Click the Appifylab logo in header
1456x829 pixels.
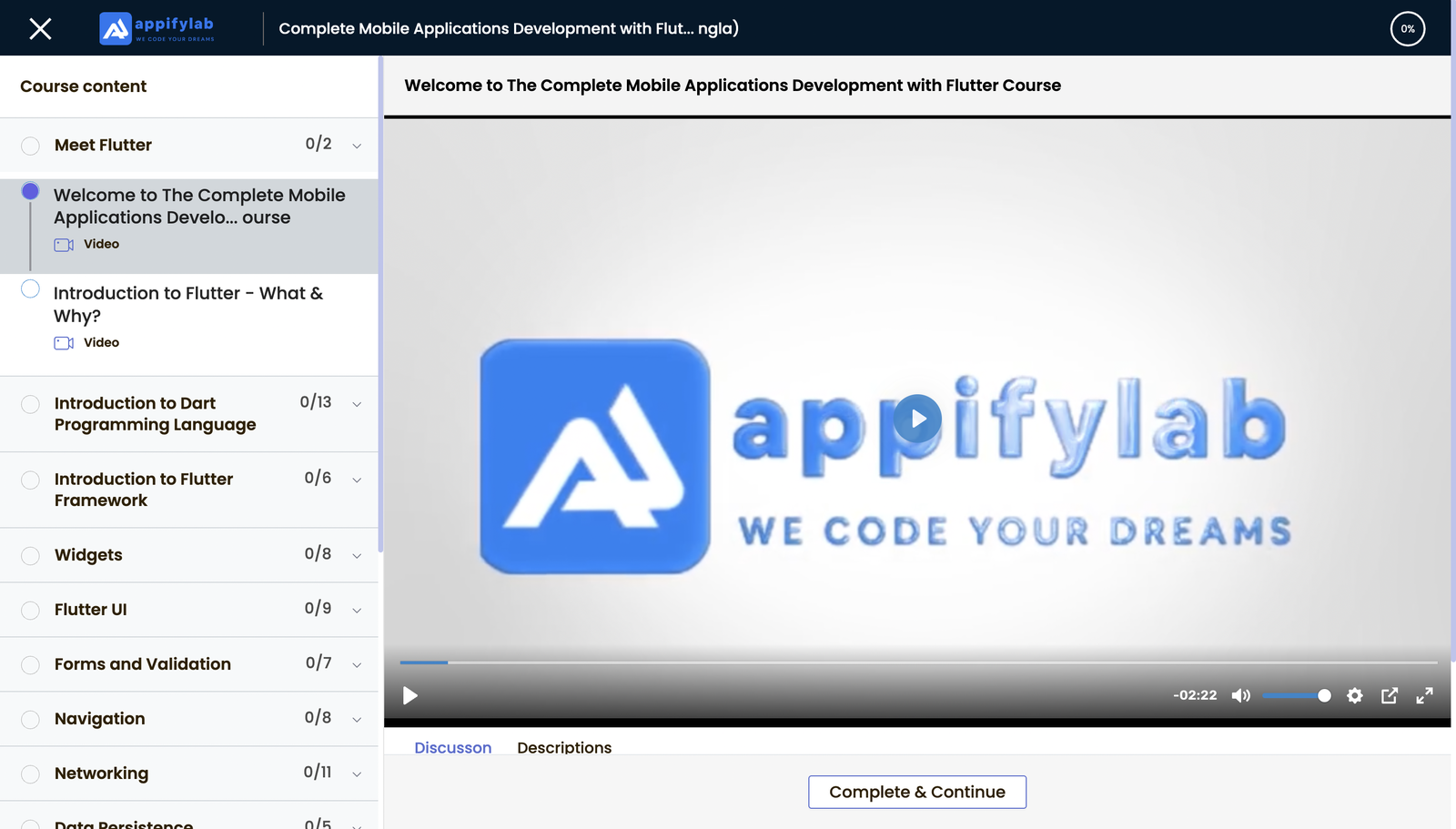pyautogui.click(x=157, y=28)
